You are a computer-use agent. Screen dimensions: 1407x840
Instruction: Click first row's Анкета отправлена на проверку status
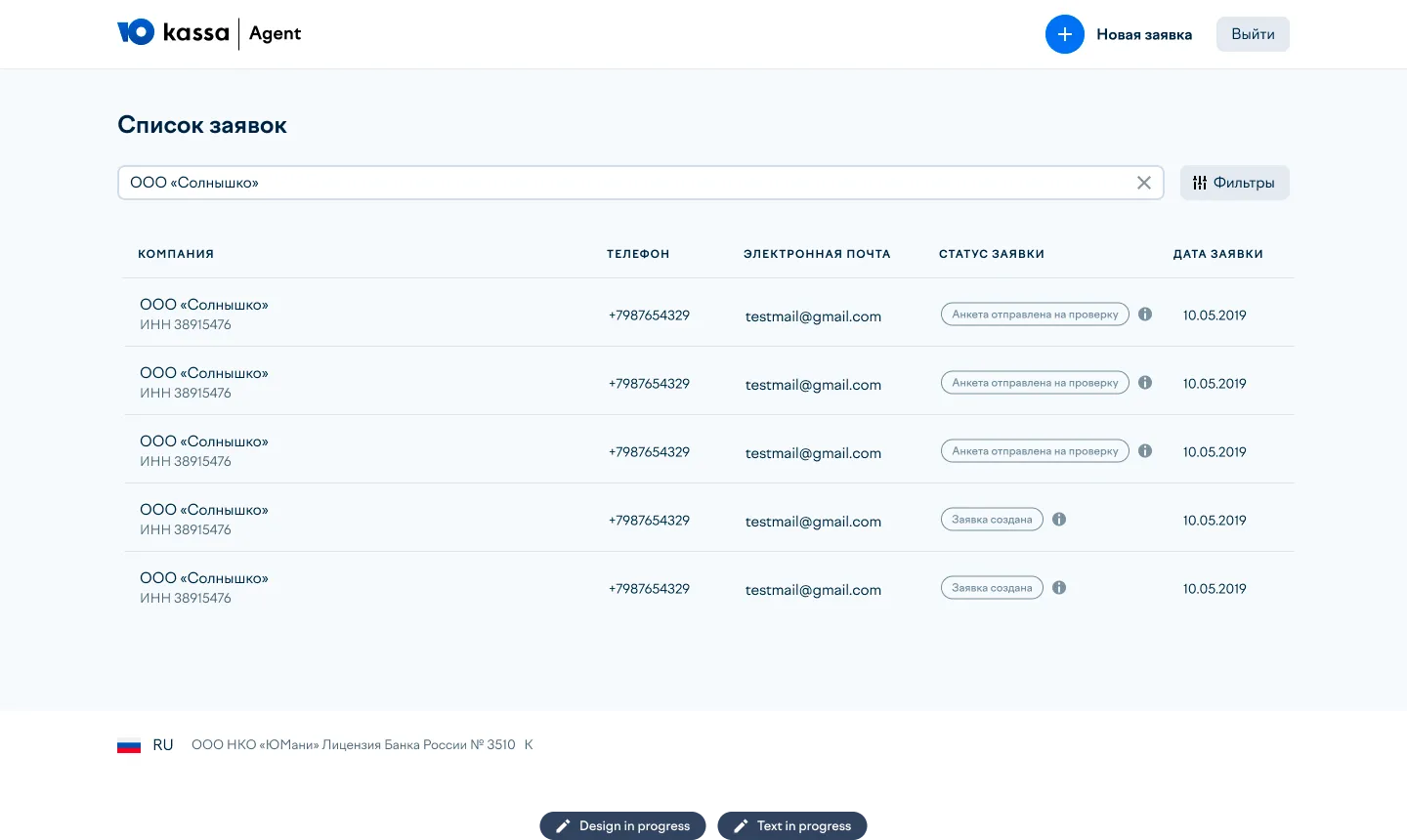click(x=1035, y=315)
